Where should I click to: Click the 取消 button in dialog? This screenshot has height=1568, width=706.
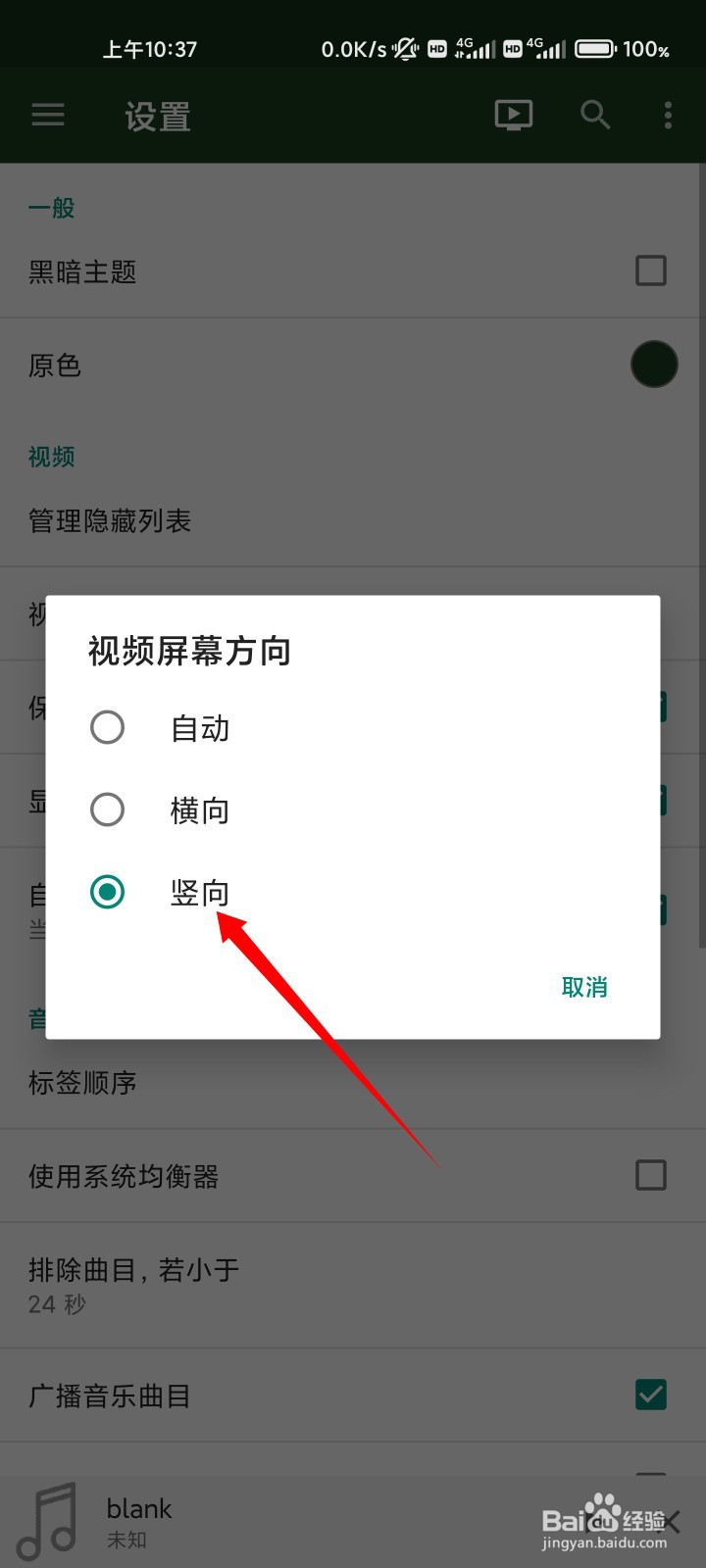[x=584, y=987]
